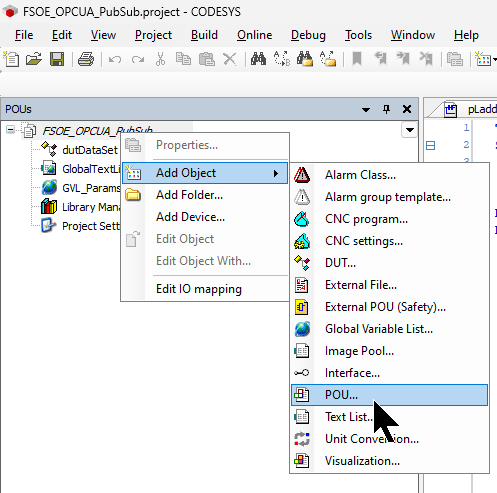Viewport: 497px width, 493px height.
Task: Open the Online menu
Action: click(x=255, y=35)
